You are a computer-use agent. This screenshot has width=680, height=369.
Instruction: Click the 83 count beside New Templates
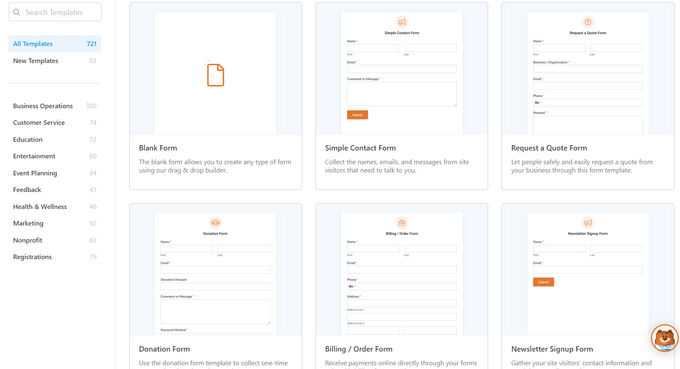click(x=93, y=61)
